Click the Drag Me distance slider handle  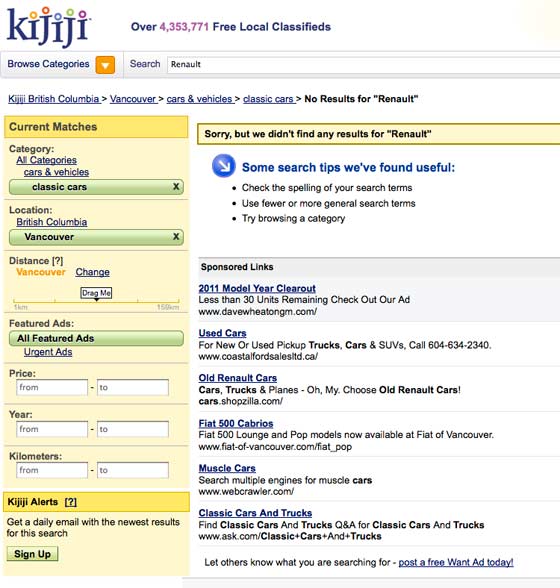click(x=96, y=293)
